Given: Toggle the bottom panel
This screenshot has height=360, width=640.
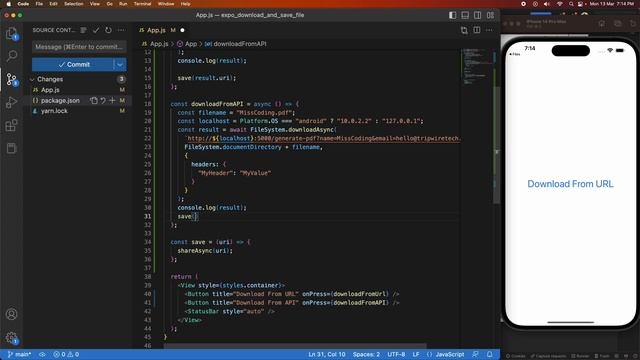Looking at the screenshot, I should pos(465,15).
